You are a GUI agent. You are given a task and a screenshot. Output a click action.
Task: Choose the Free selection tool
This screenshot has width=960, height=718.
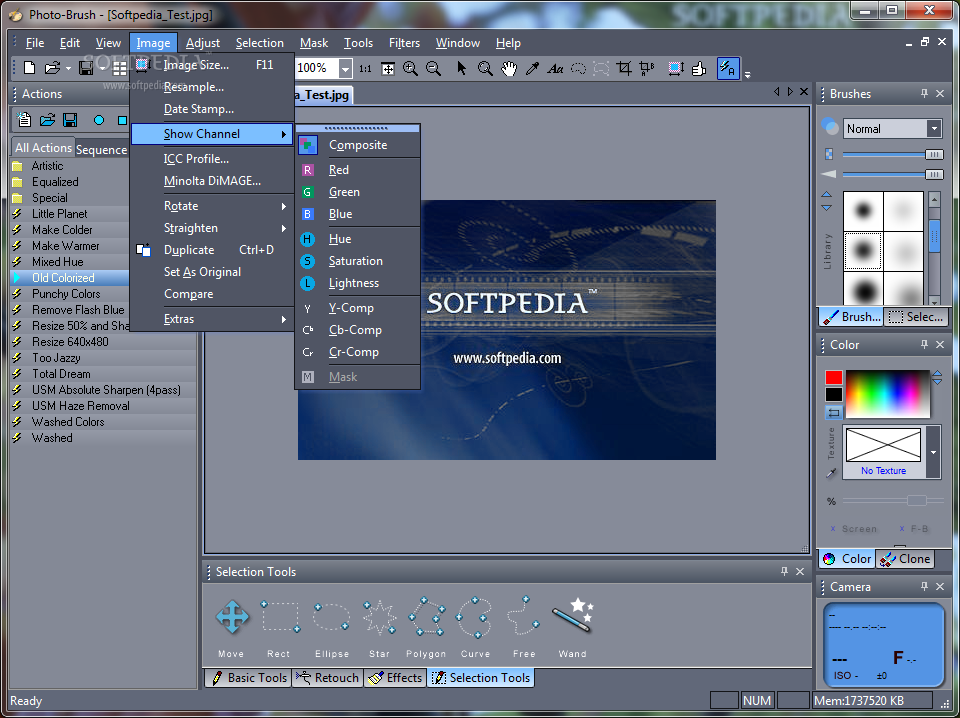[x=523, y=616]
